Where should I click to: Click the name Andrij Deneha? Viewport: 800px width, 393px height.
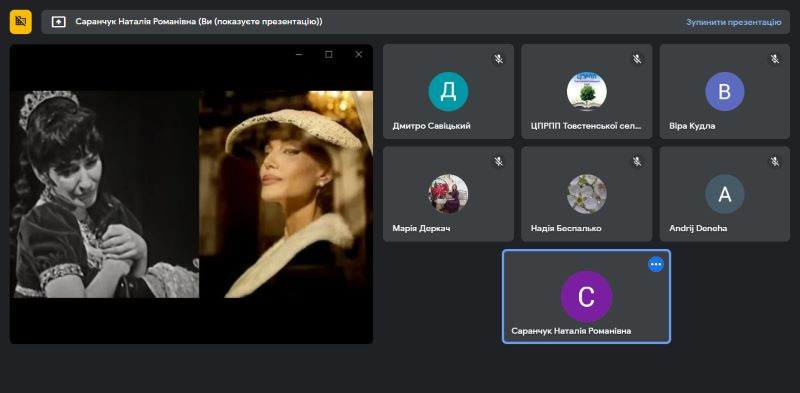point(698,228)
